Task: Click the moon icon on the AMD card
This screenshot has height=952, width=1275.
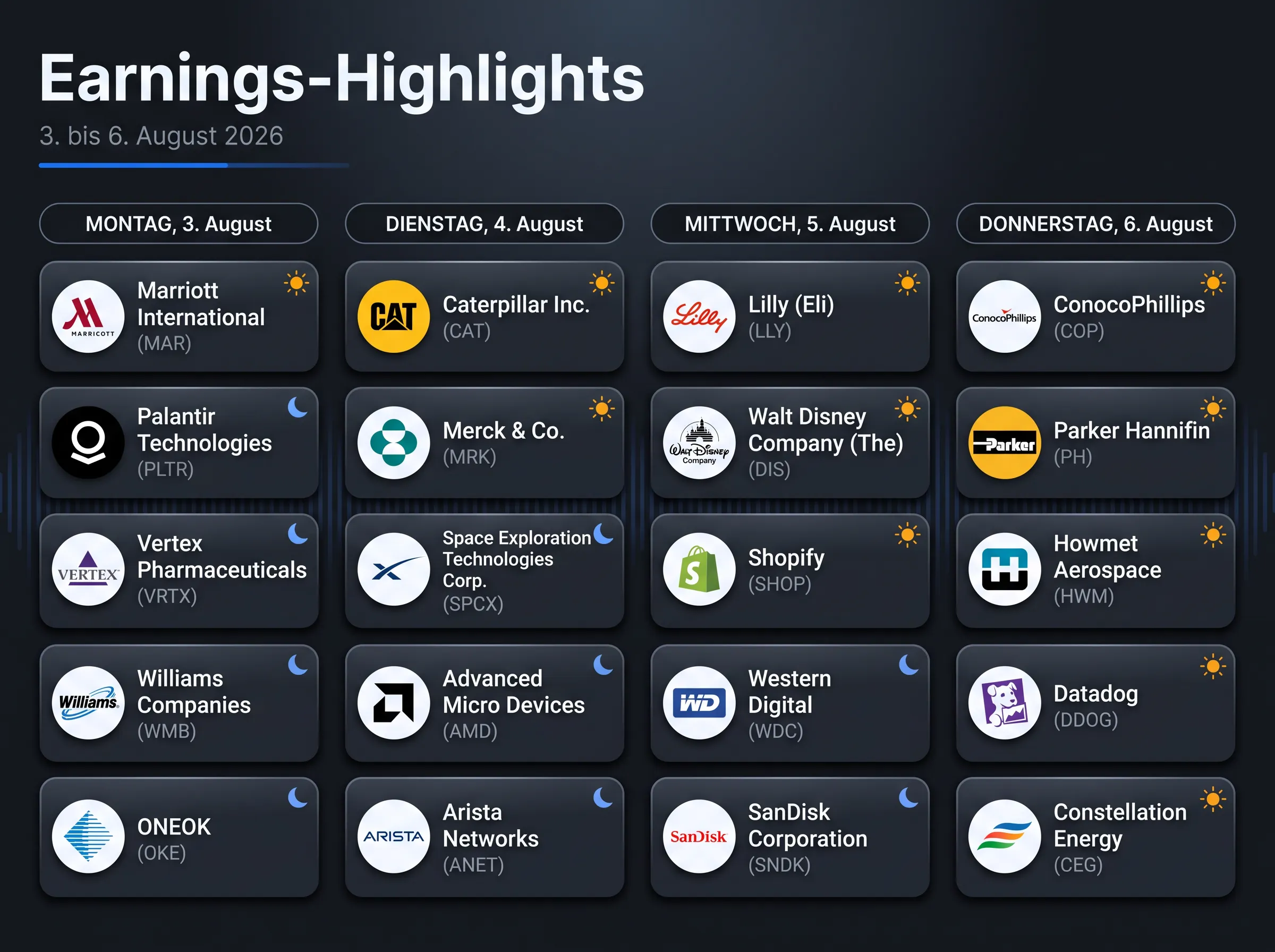Action: tap(603, 665)
